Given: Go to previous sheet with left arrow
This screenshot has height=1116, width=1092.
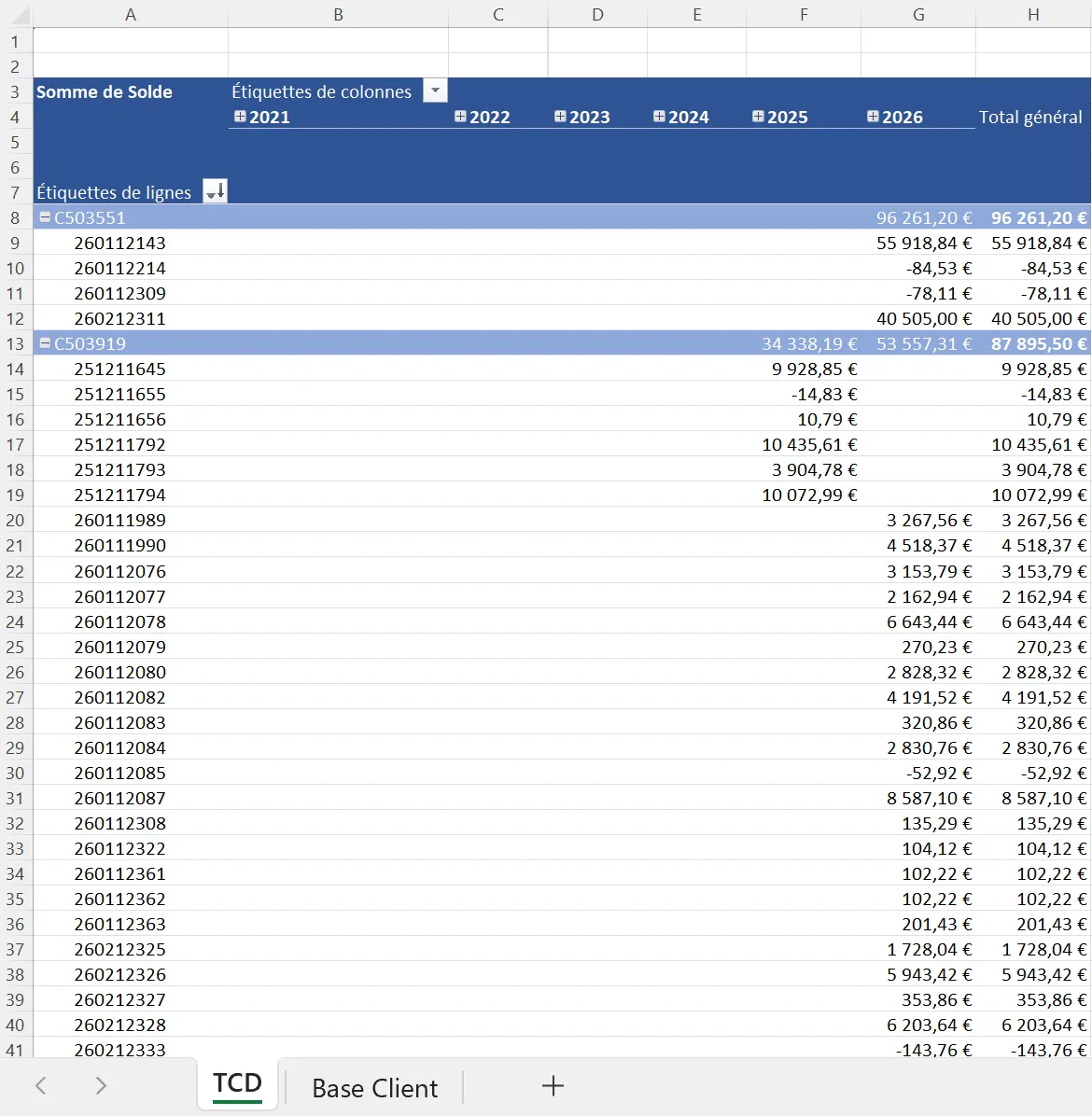Looking at the screenshot, I should 41,1085.
